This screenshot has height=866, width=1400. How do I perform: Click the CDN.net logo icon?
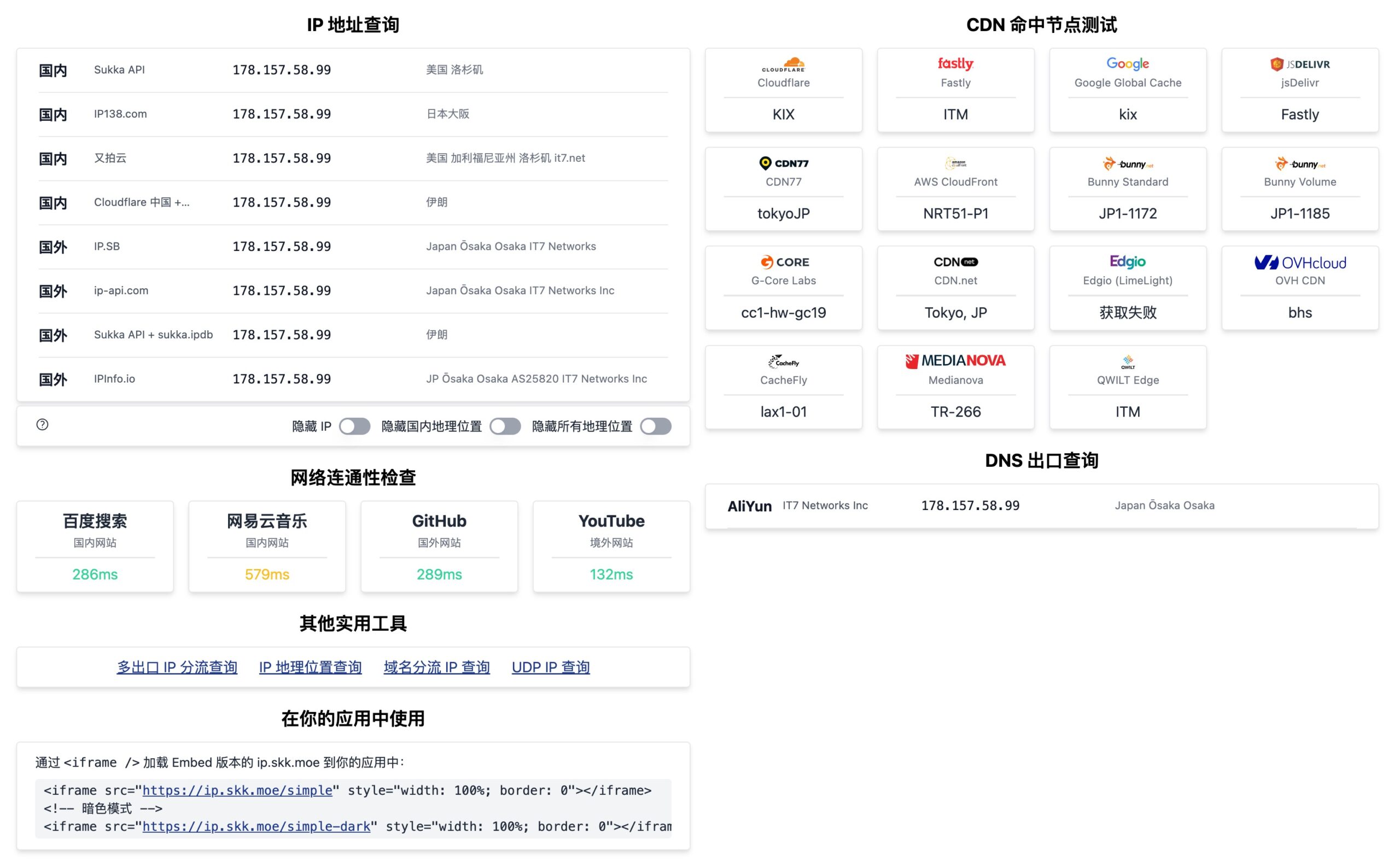[x=955, y=262]
